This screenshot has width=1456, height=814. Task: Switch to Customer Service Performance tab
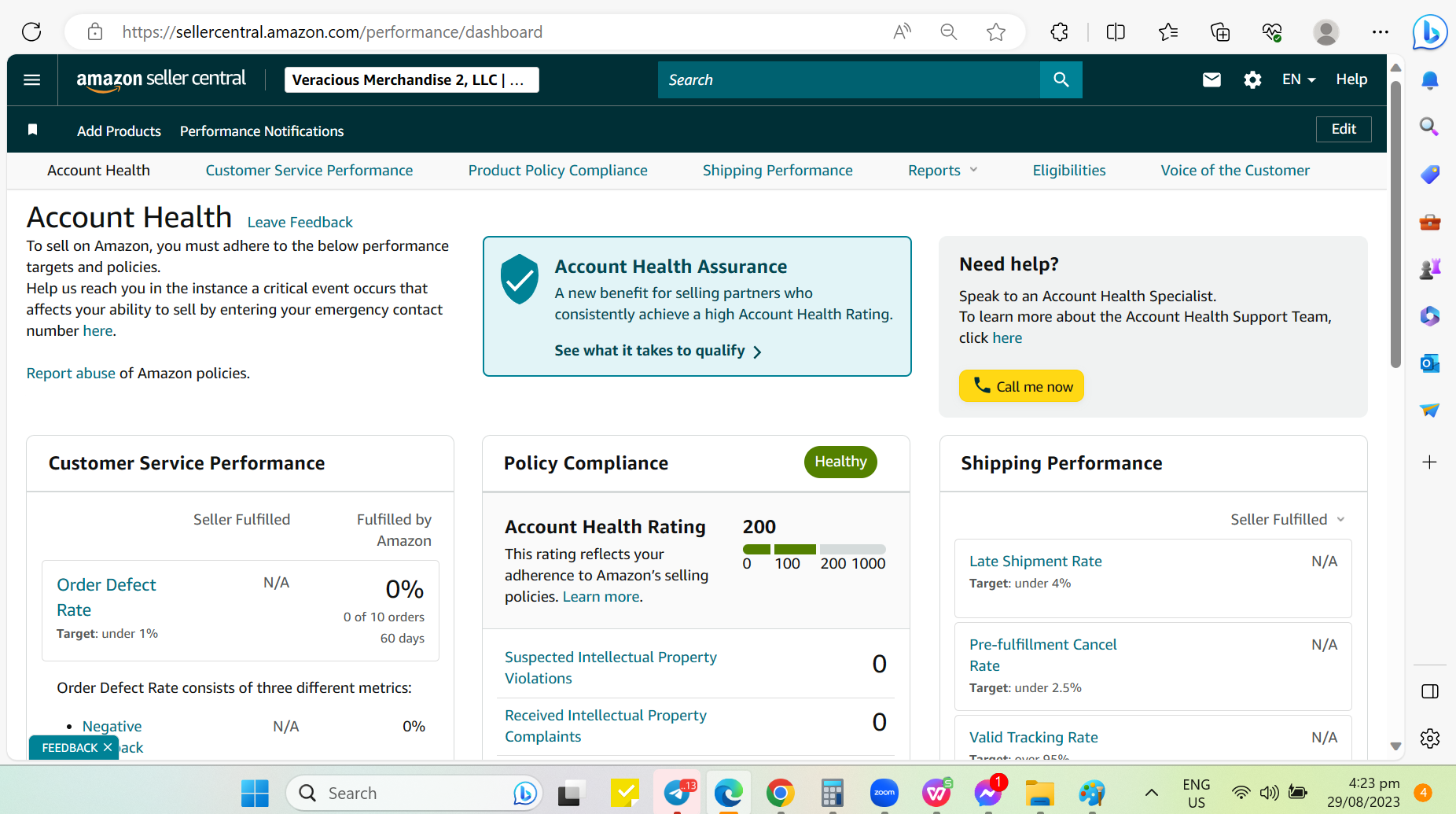pos(309,170)
